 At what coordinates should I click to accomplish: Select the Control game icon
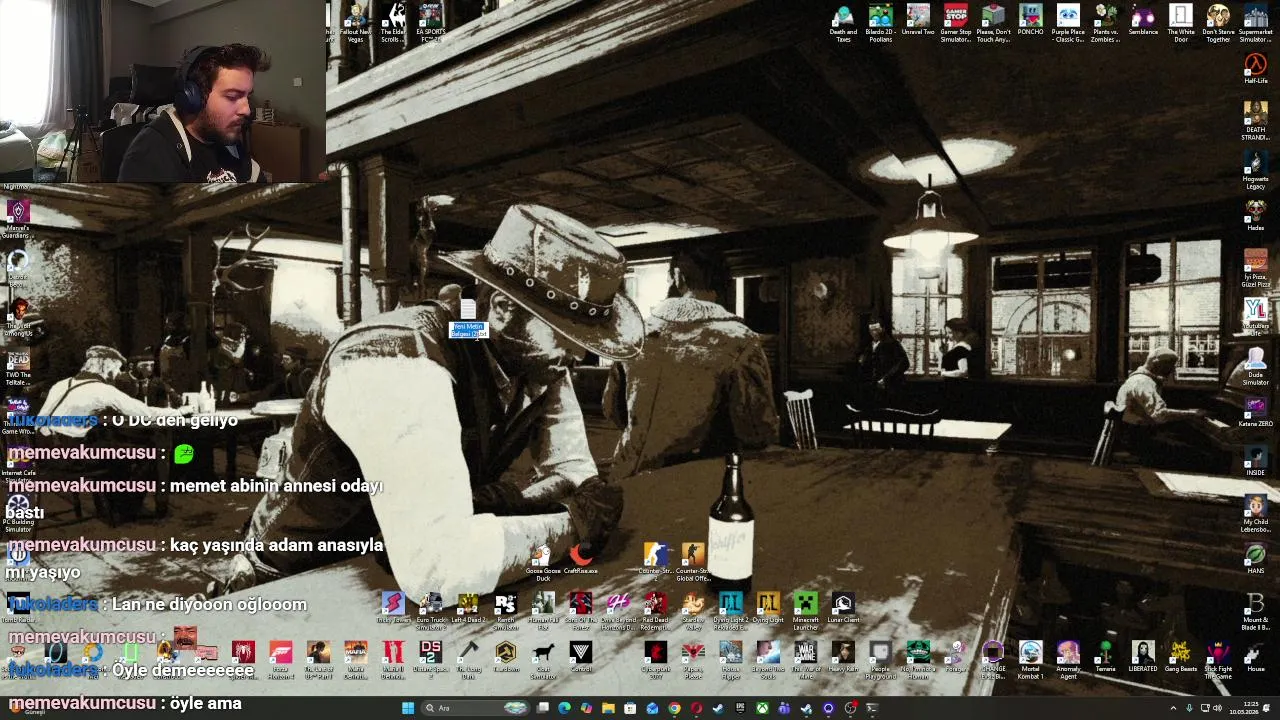pos(580,657)
